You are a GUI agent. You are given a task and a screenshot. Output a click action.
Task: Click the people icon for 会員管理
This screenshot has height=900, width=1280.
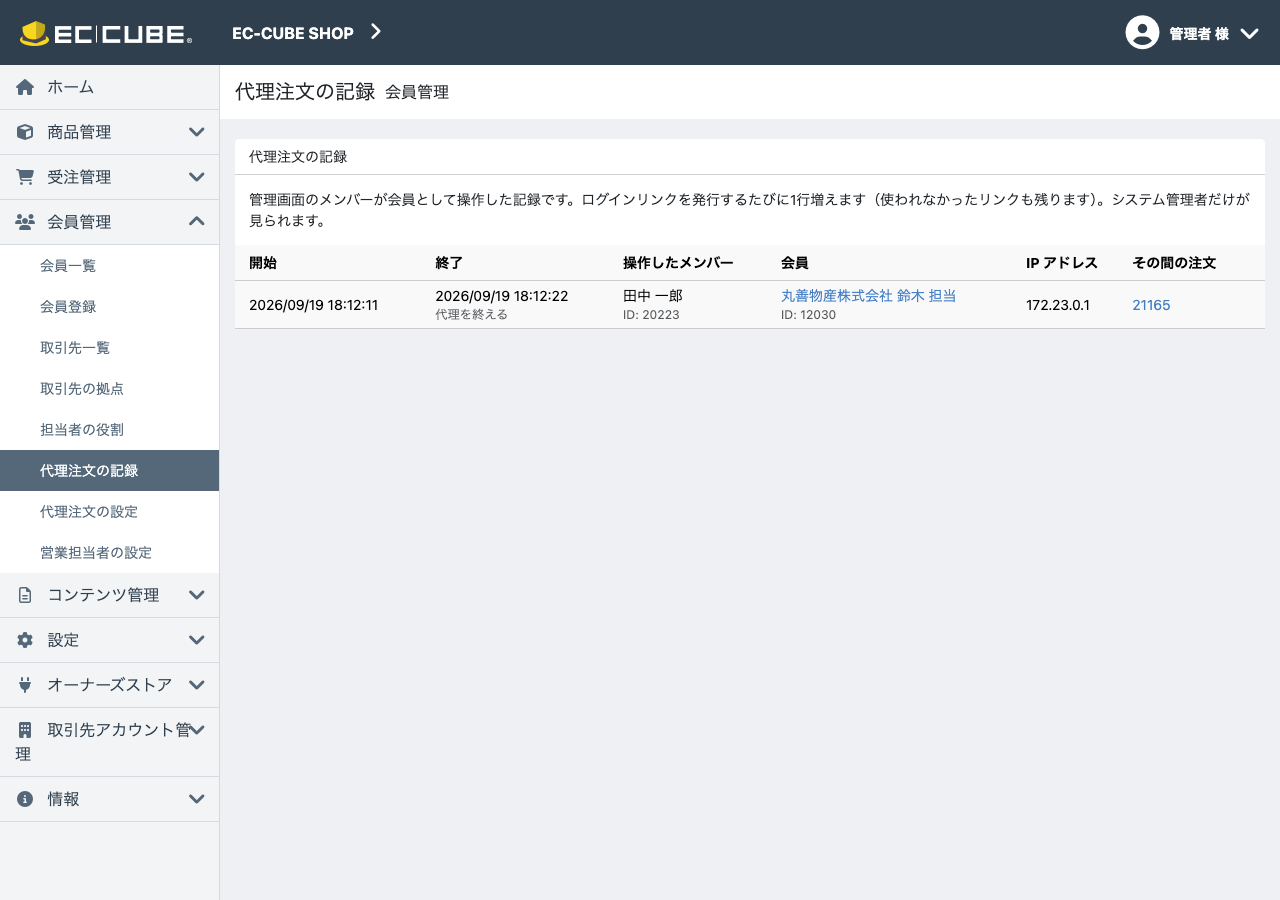tap(25, 222)
